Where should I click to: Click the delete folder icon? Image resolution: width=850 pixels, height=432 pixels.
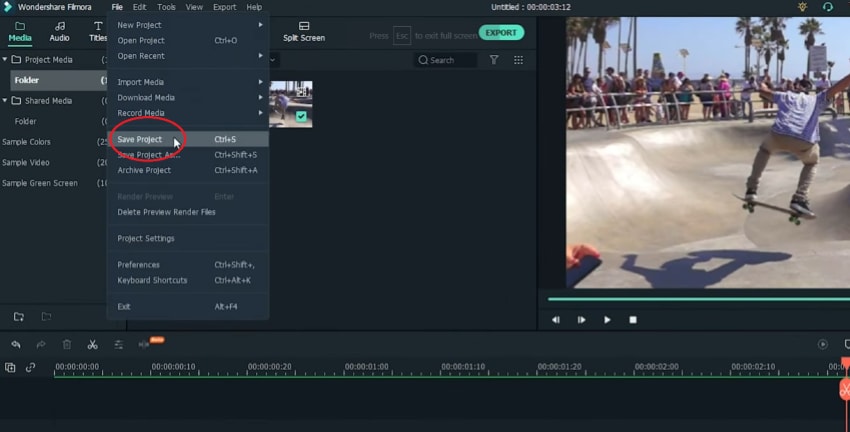pos(47,317)
